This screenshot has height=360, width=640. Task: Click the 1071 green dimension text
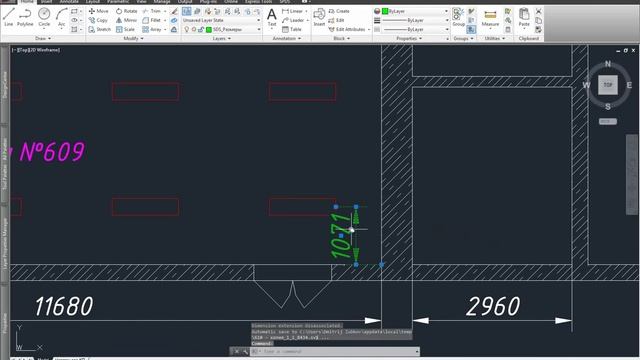pos(341,236)
